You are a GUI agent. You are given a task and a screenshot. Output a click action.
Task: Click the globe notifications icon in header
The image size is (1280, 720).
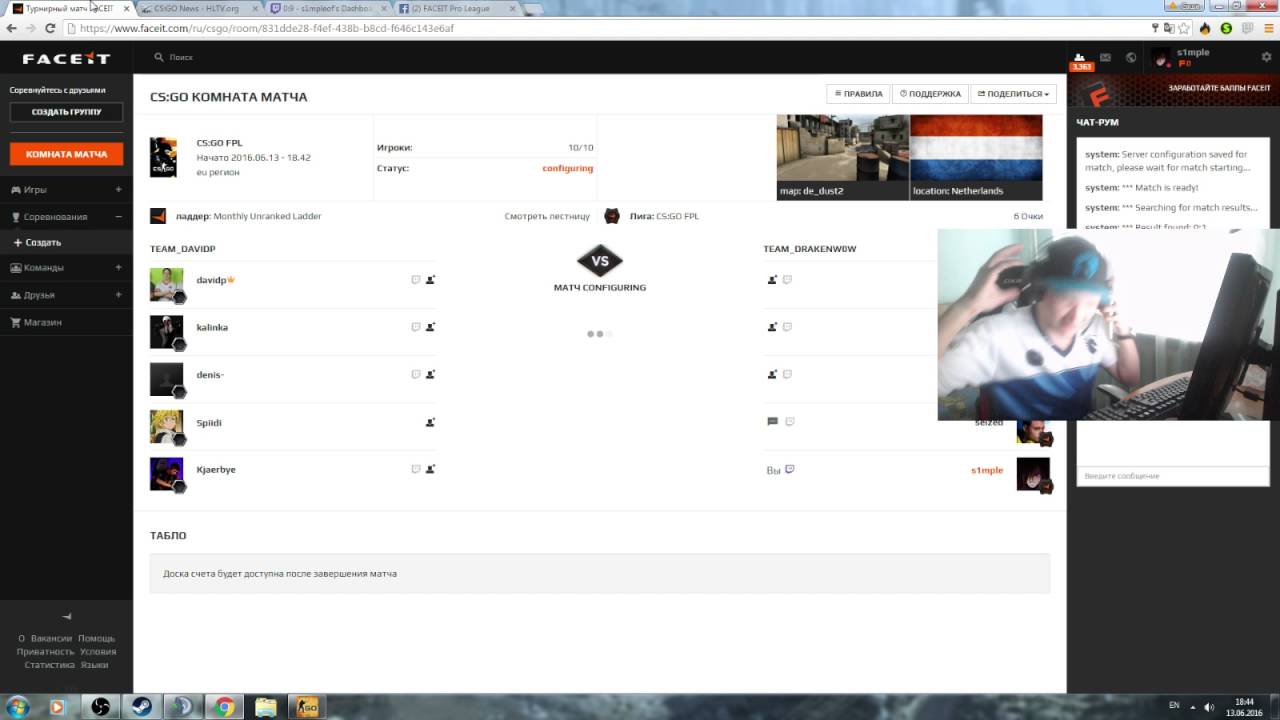click(x=1131, y=58)
